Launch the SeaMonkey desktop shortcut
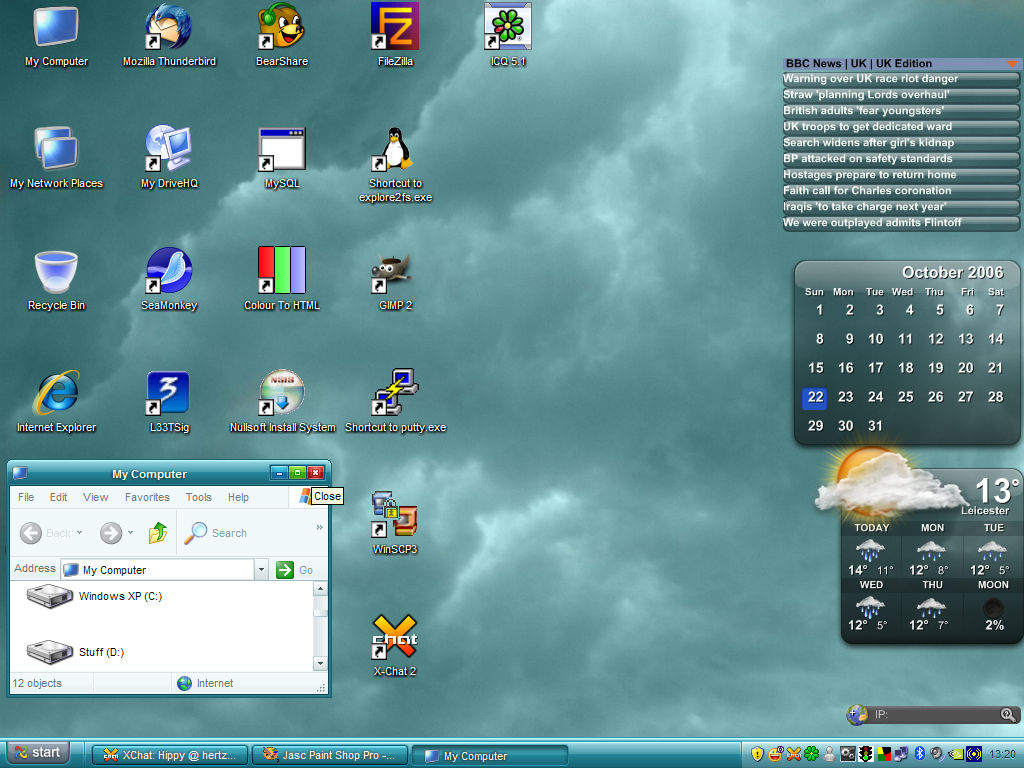The image size is (1024, 768). [169, 279]
